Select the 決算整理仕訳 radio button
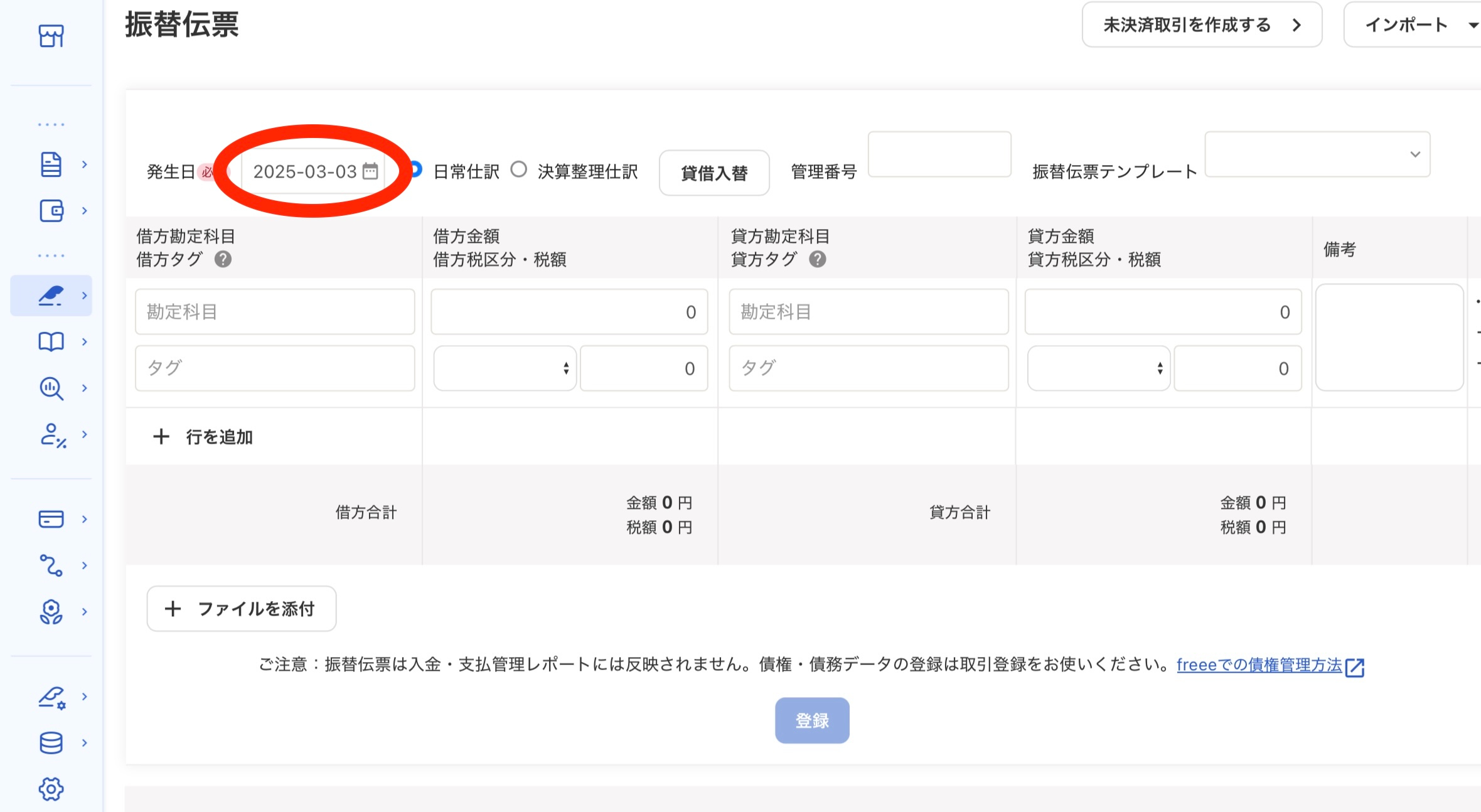Viewport: 1481px width, 812px height. point(518,169)
